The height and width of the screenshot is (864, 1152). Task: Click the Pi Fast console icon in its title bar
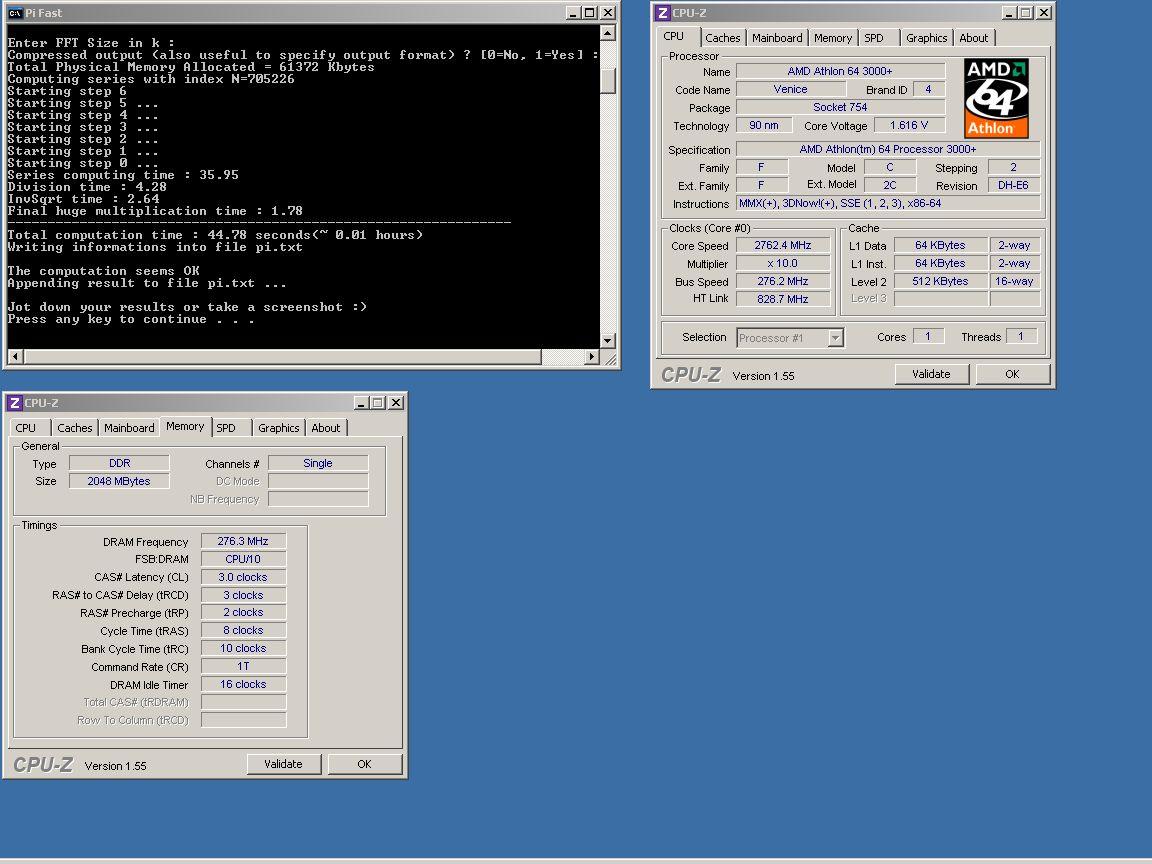tap(15, 12)
